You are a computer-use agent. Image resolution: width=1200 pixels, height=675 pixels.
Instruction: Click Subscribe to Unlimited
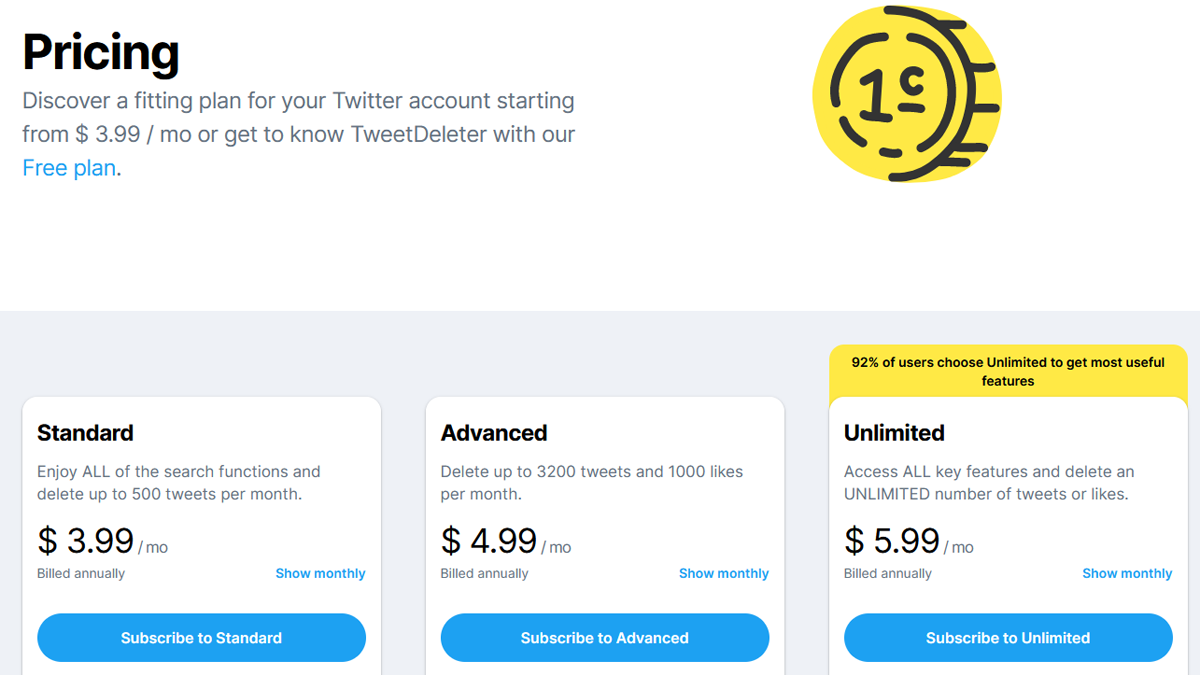pos(1007,637)
